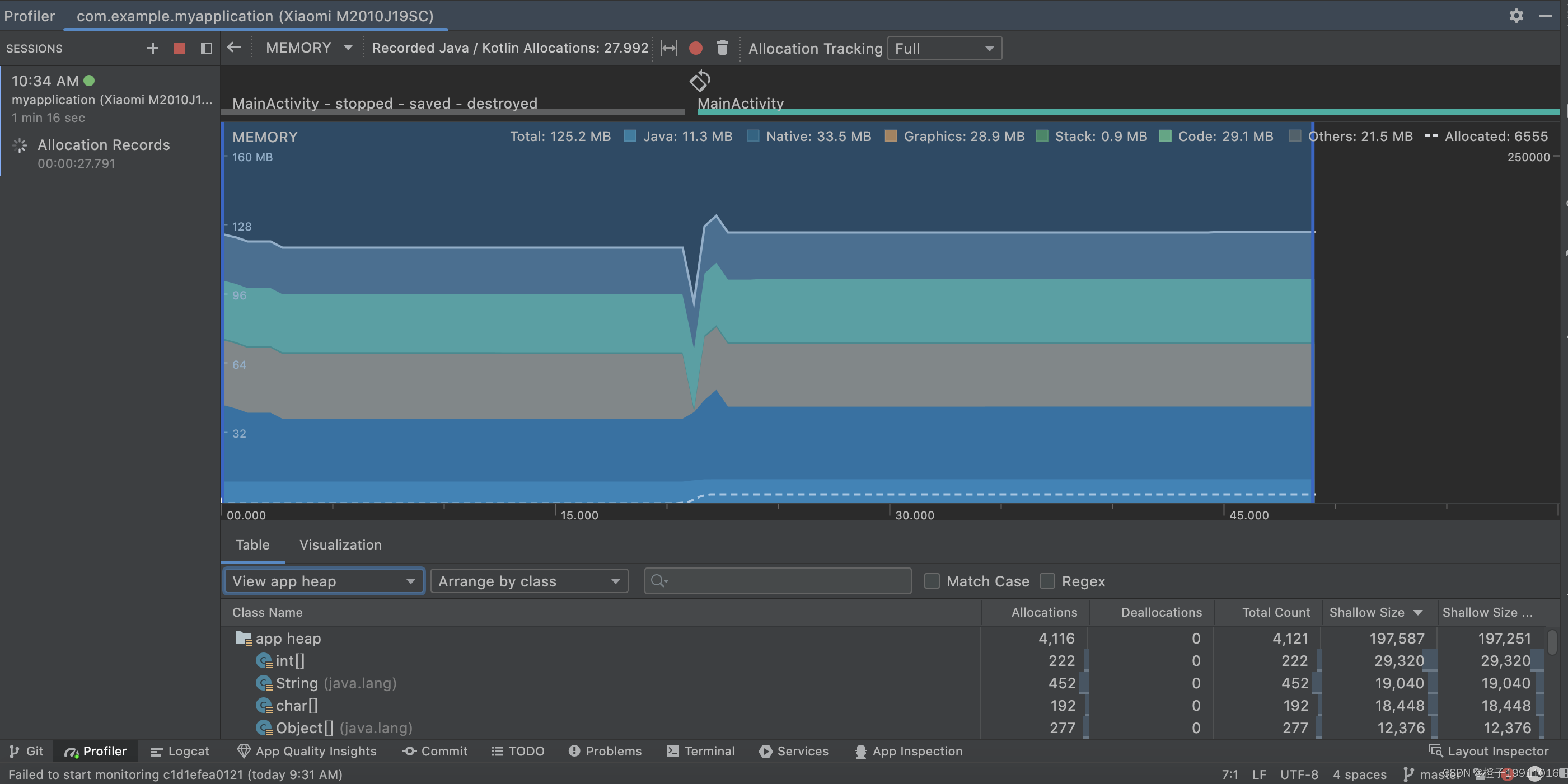Click the 4 spaces indent status entry
The height and width of the screenshot is (784, 1568).
(x=1359, y=774)
